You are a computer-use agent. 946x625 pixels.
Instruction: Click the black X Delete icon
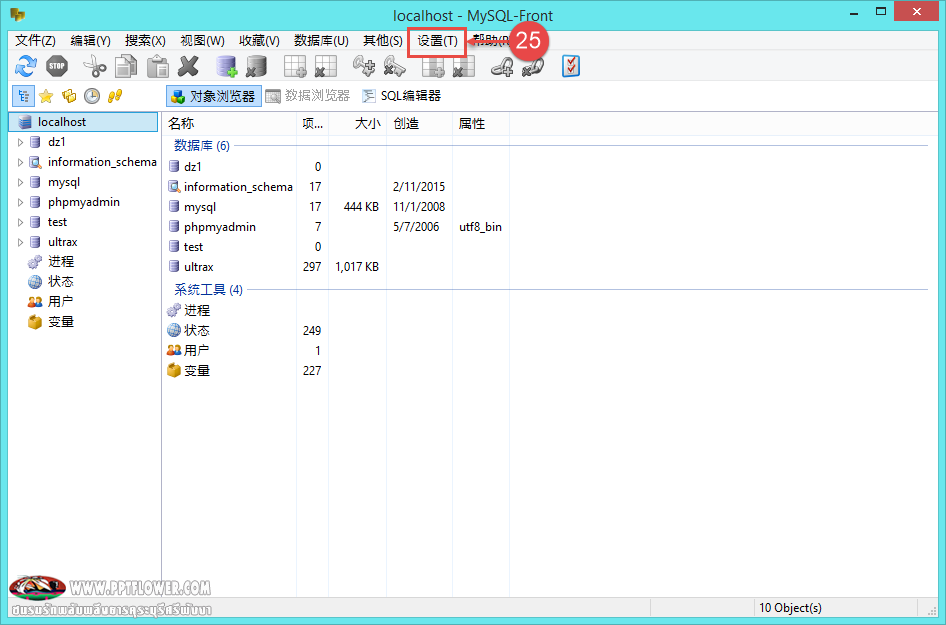click(189, 66)
